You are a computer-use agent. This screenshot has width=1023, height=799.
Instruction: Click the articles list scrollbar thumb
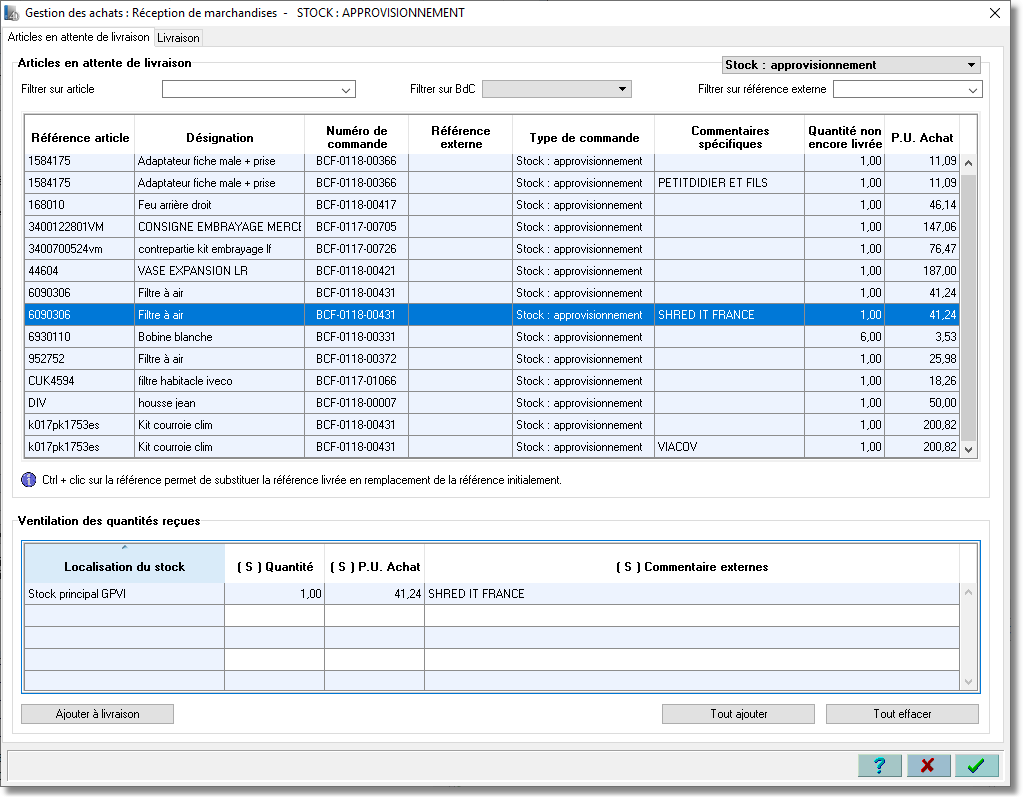[969, 307]
